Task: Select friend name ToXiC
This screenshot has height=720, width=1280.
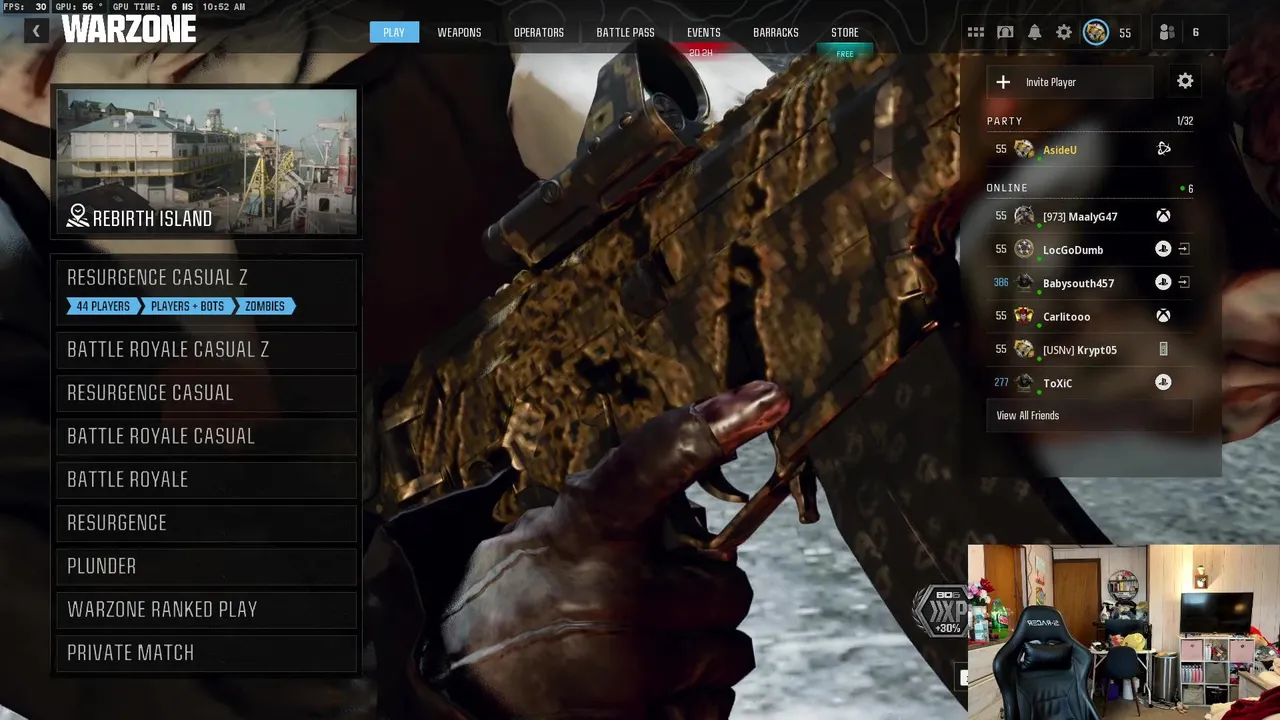Action: pyautogui.click(x=1057, y=383)
